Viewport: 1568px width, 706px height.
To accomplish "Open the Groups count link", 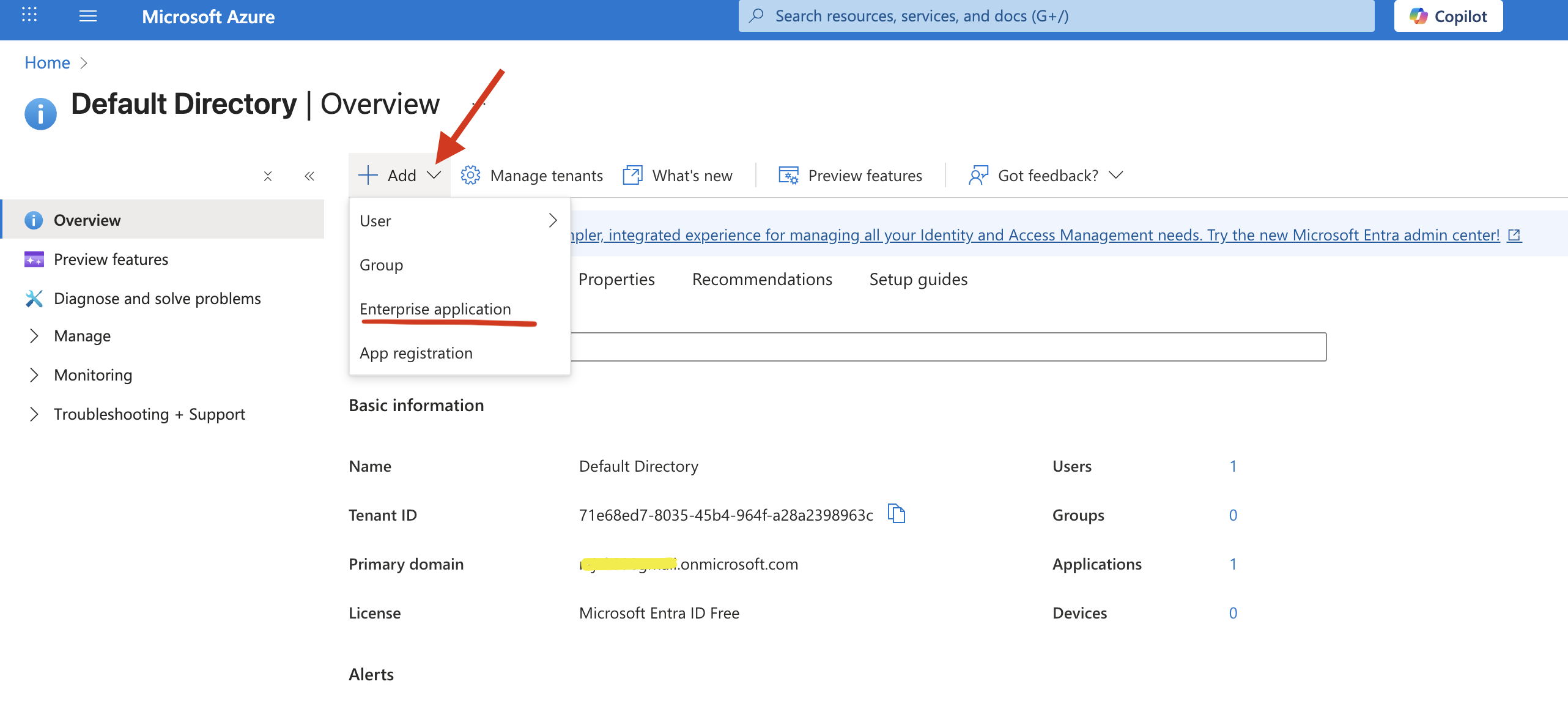I will click(x=1233, y=515).
